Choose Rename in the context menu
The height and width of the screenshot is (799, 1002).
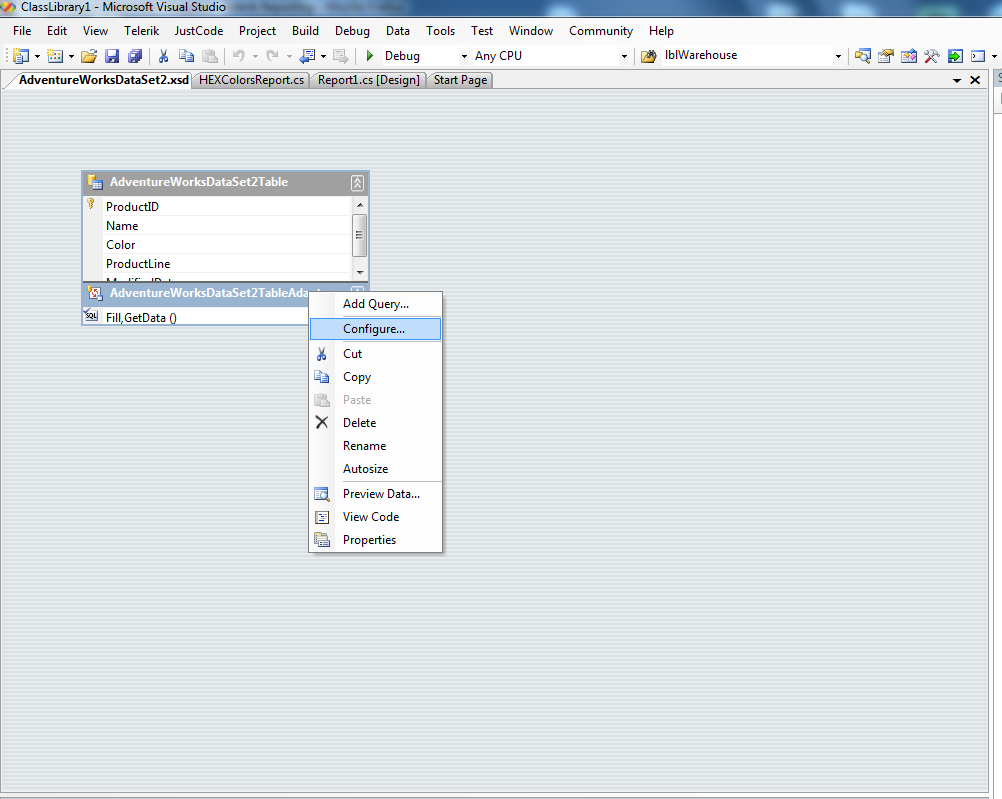376,446
